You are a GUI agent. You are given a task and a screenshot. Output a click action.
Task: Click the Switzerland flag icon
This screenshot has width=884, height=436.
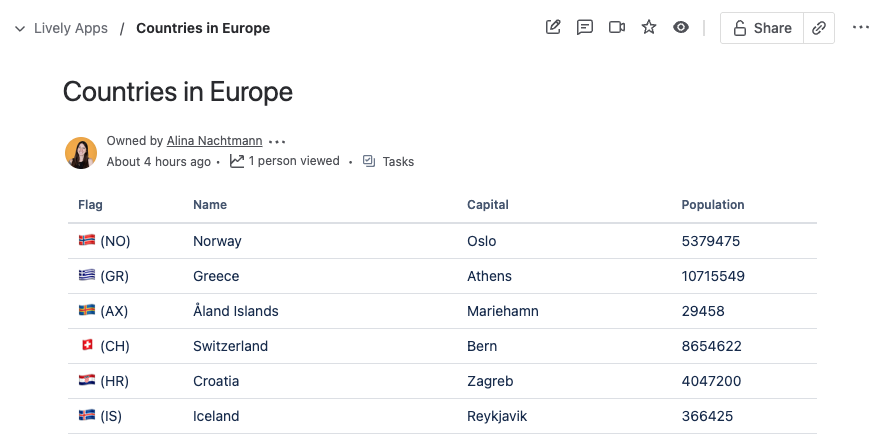click(x=86, y=346)
